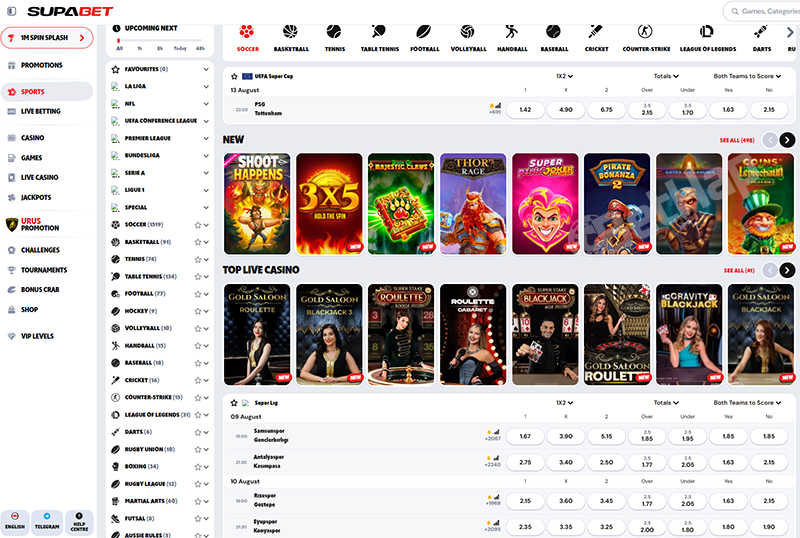Screen dimensions: 800x538
Task: Select the Cricket sport icon
Action: (596, 32)
